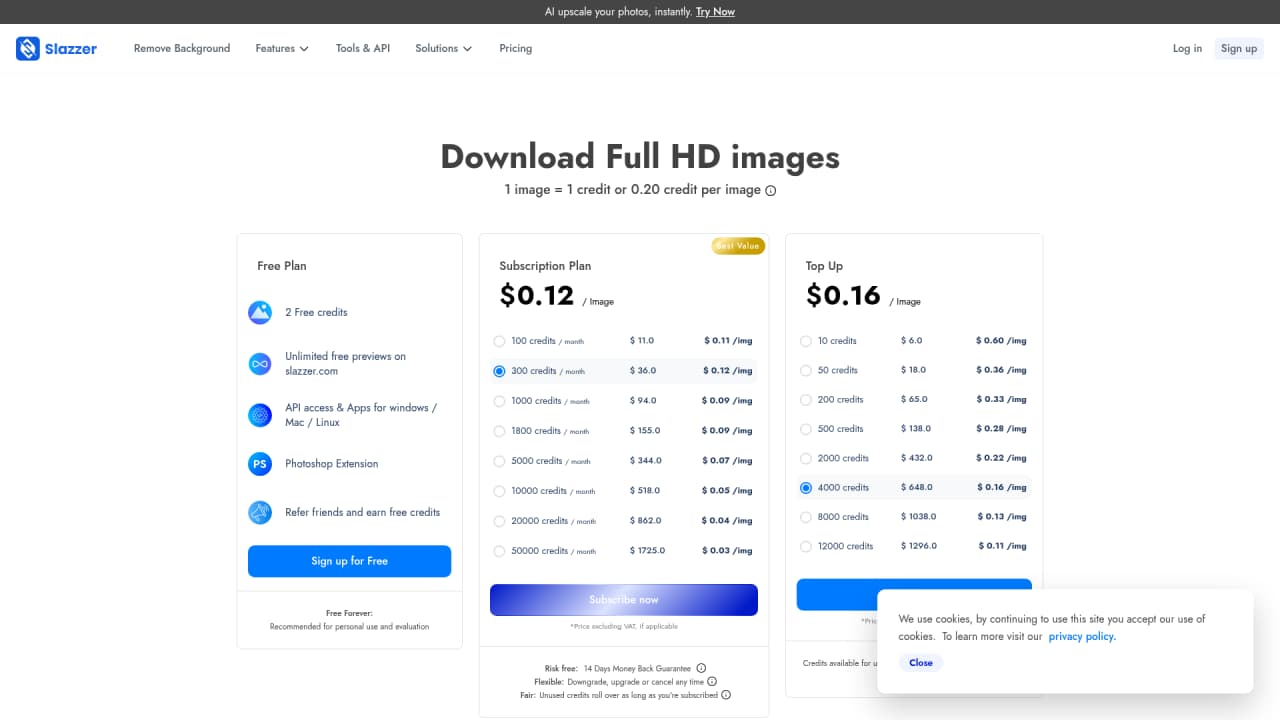Click the Slazzer logo icon
The width and height of the screenshot is (1280, 720).
(28, 48)
